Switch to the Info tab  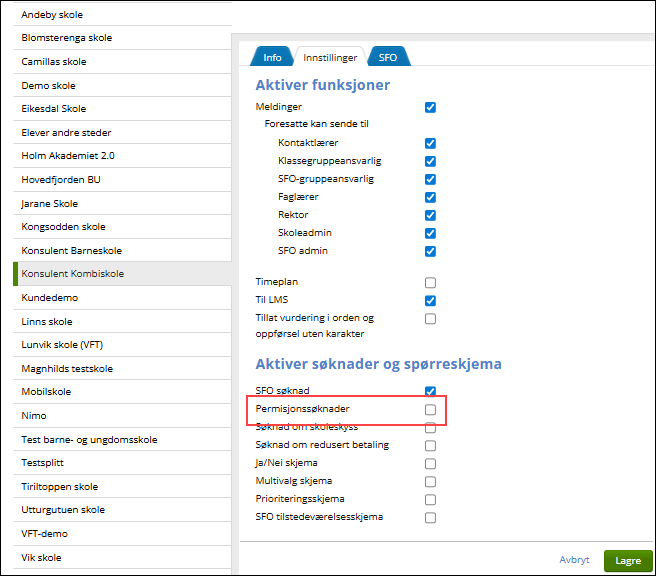pos(272,57)
